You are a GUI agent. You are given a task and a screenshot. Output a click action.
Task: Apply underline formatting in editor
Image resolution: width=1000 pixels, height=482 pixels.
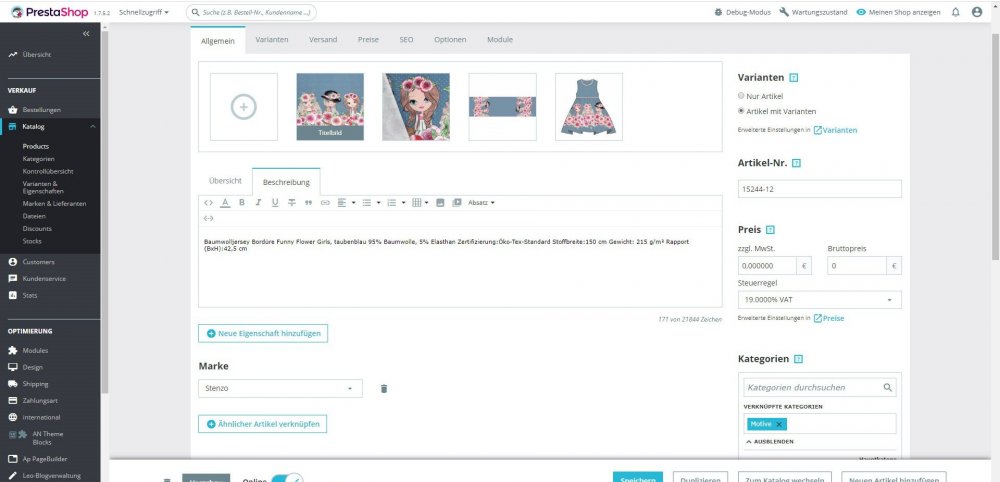(275, 203)
